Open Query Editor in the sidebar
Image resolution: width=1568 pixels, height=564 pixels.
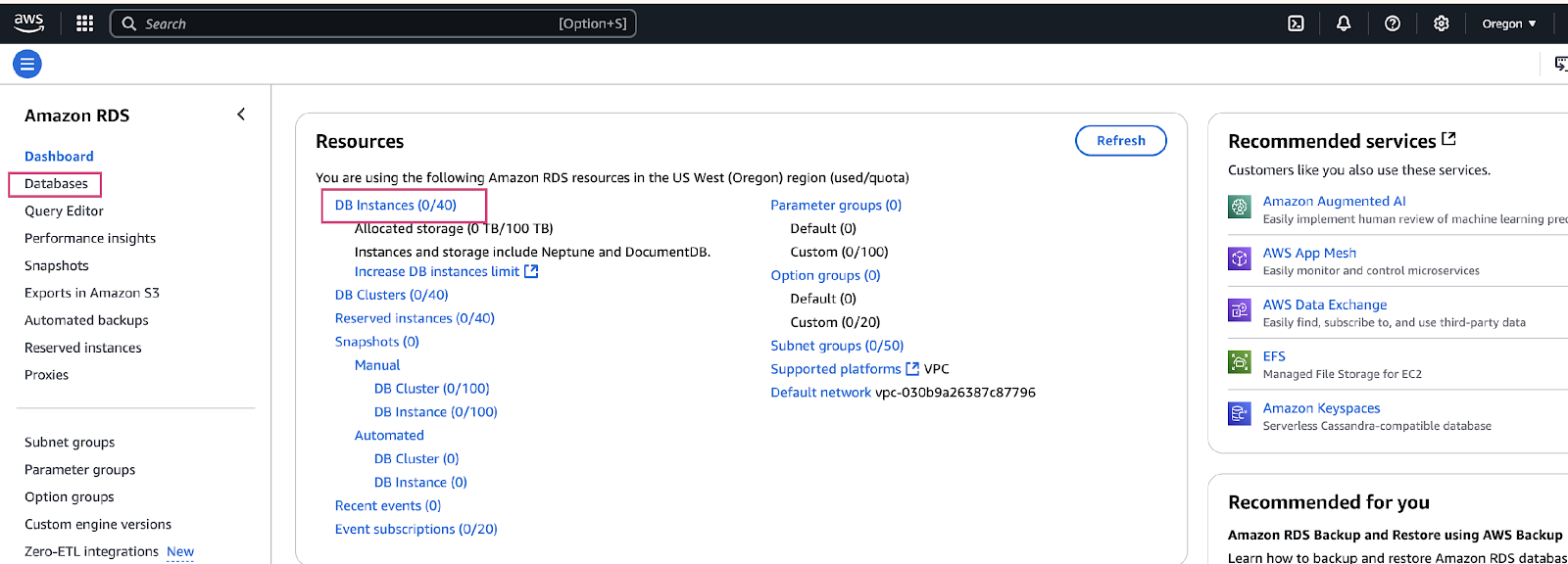pyautogui.click(x=64, y=211)
